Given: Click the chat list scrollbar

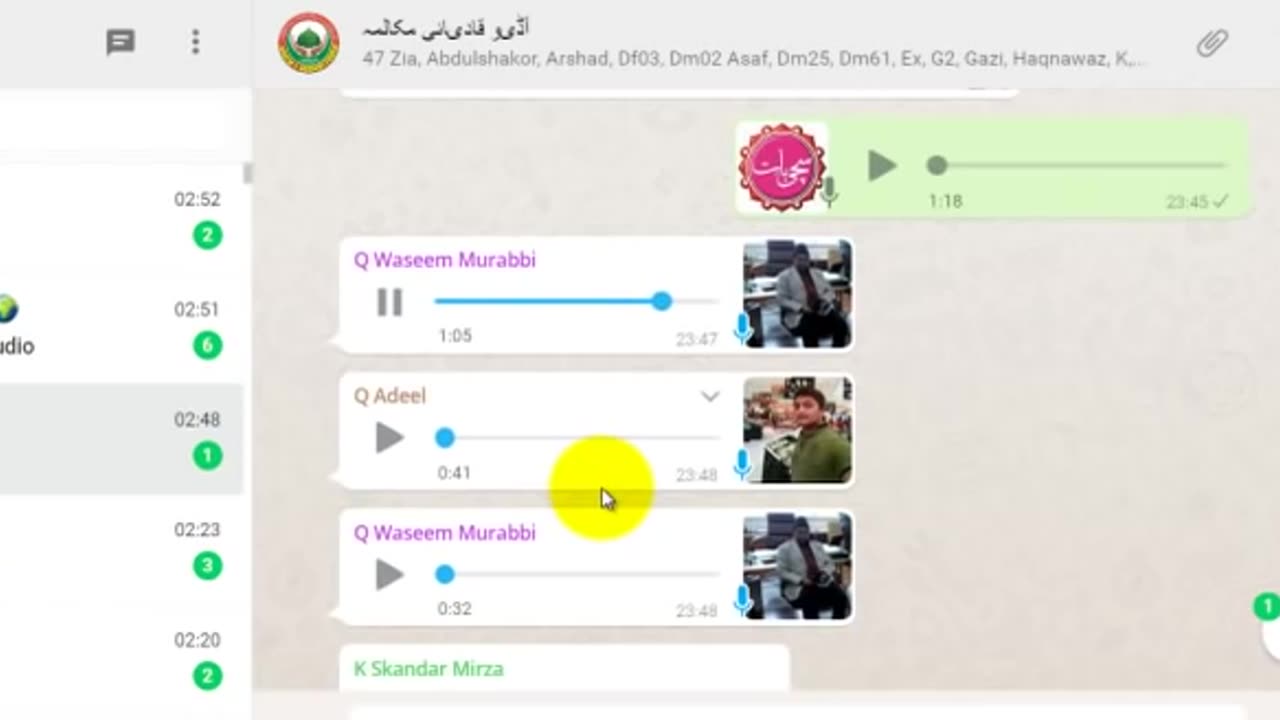Looking at the screenshot, I should click(x=247, y=173).
